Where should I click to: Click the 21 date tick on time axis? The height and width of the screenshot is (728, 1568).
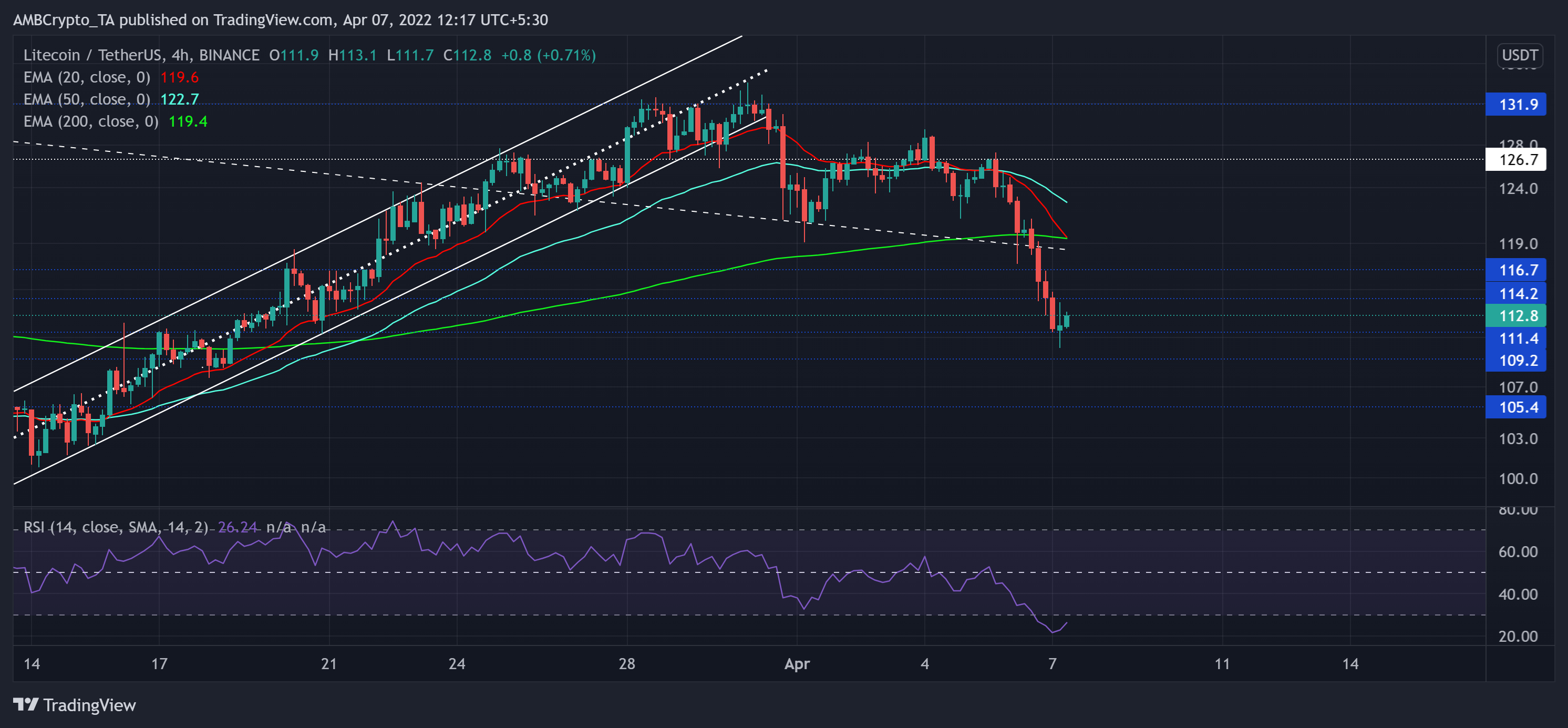[x=329, y=663]
